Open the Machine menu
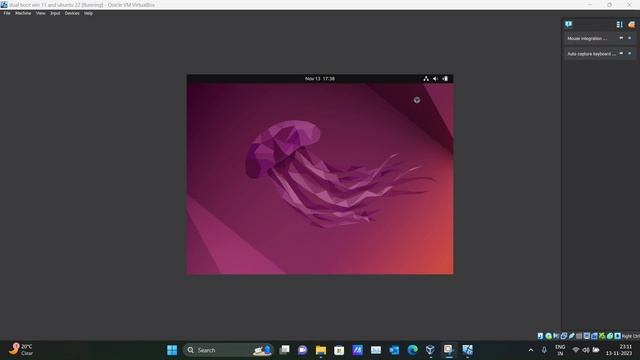Screen dimensions: 640x360 tap(23, 13)
